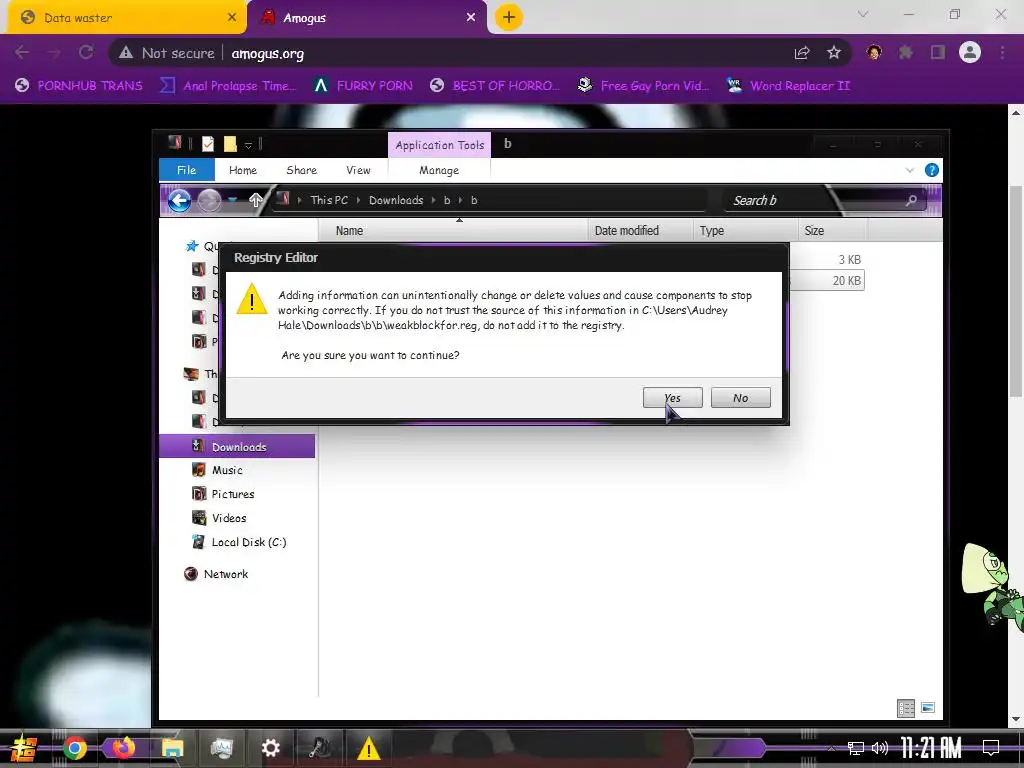Click the Not secure warning icon

pos(126,53)
